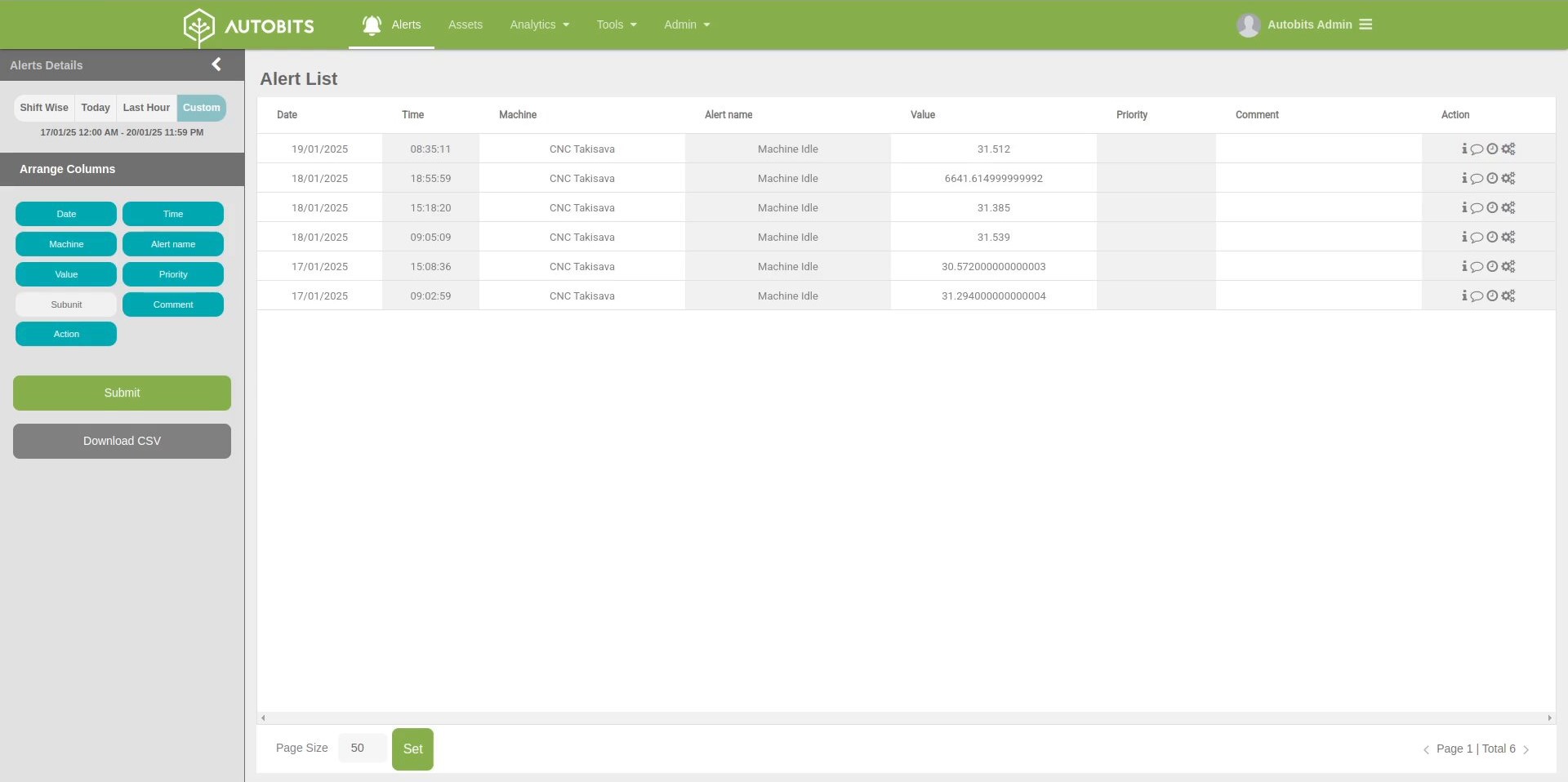Go to the previous page arrow
Image resolution: width=1568 pixels, height=782 pixels.
(x=1426, y=749)
